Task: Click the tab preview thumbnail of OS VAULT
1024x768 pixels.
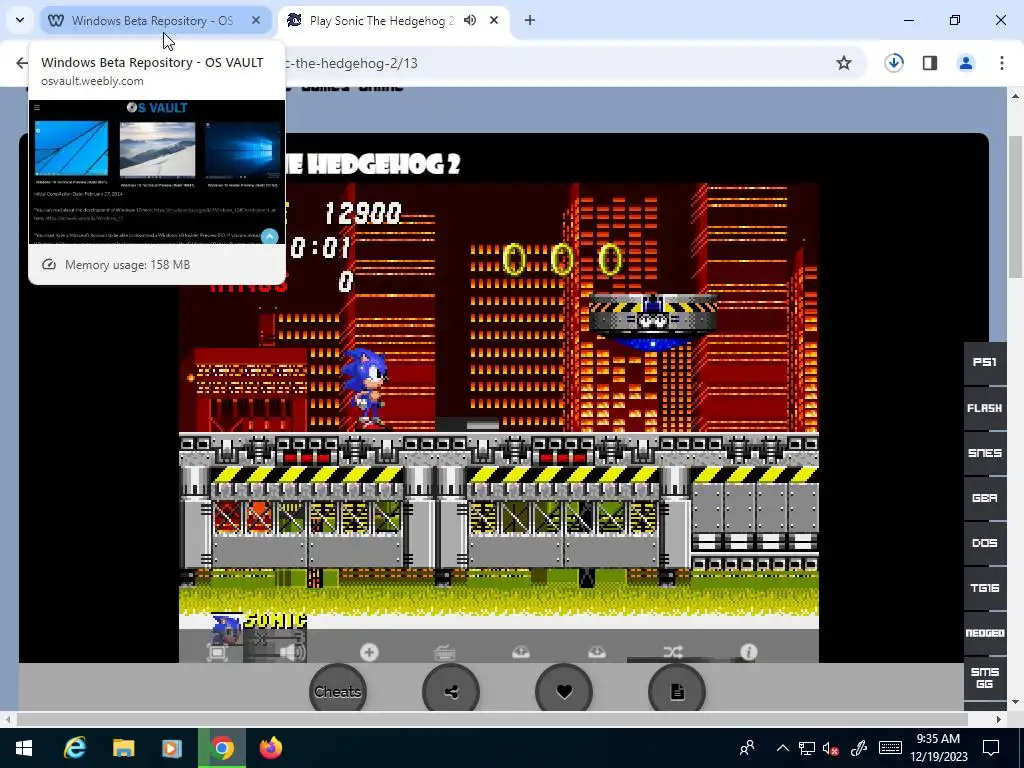Action: [x=157, y=172]
